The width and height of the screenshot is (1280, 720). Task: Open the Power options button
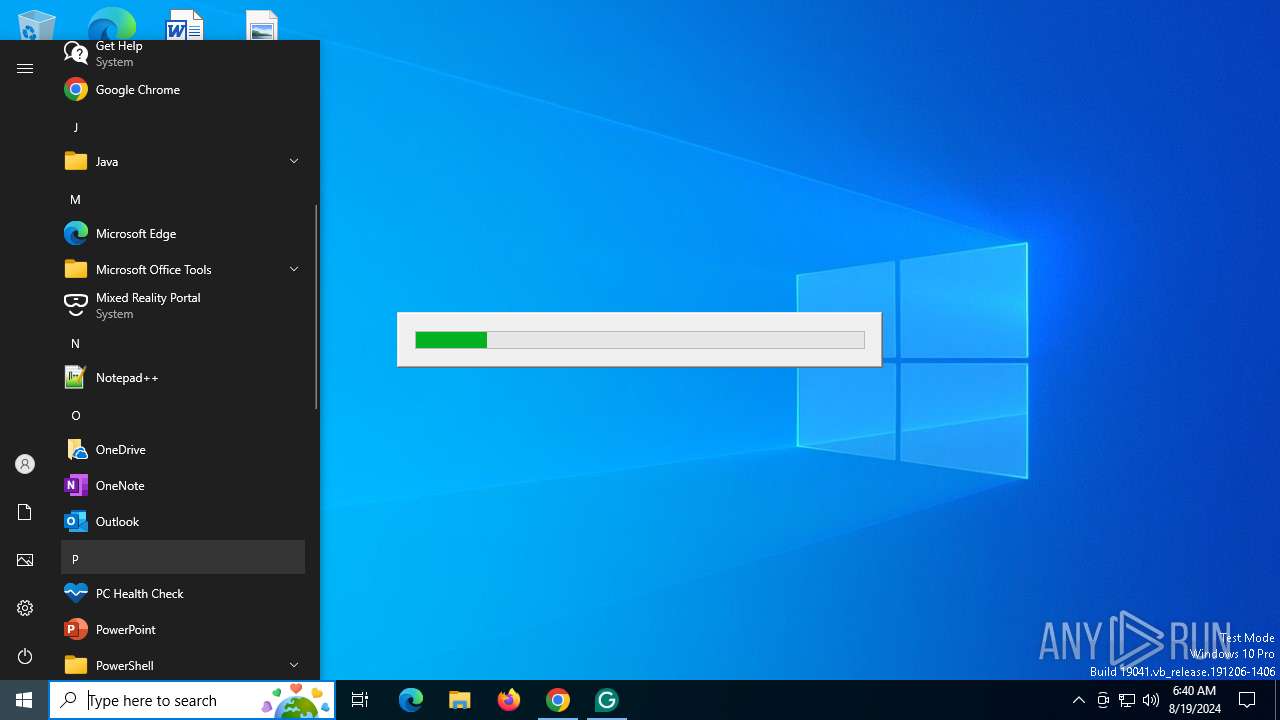[x=25, y=656]
